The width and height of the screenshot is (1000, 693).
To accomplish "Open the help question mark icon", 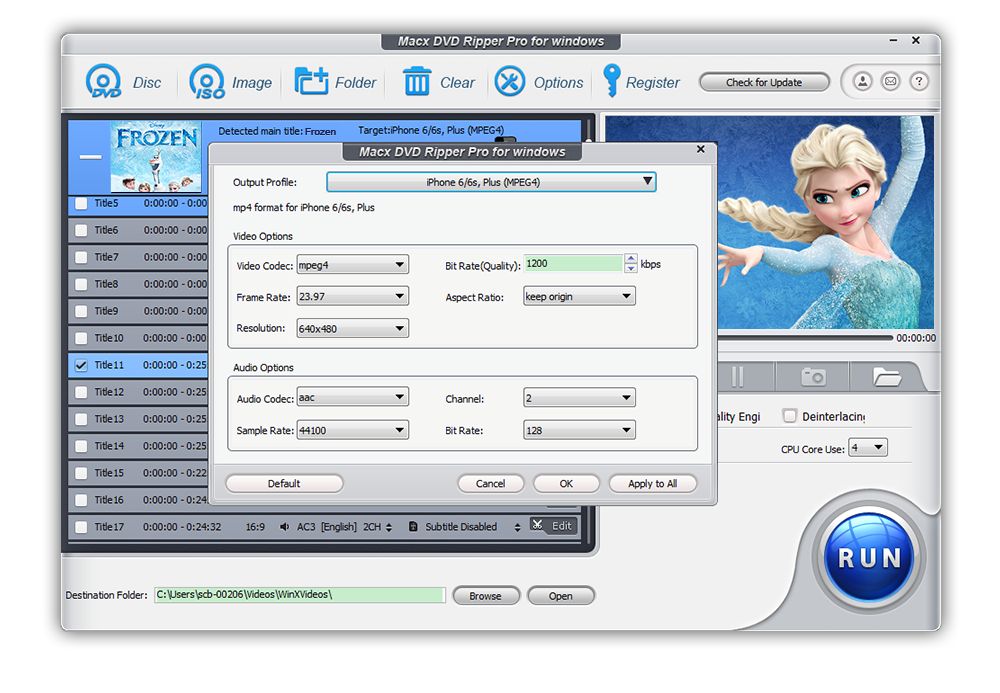I will click(x=919, y=82).
